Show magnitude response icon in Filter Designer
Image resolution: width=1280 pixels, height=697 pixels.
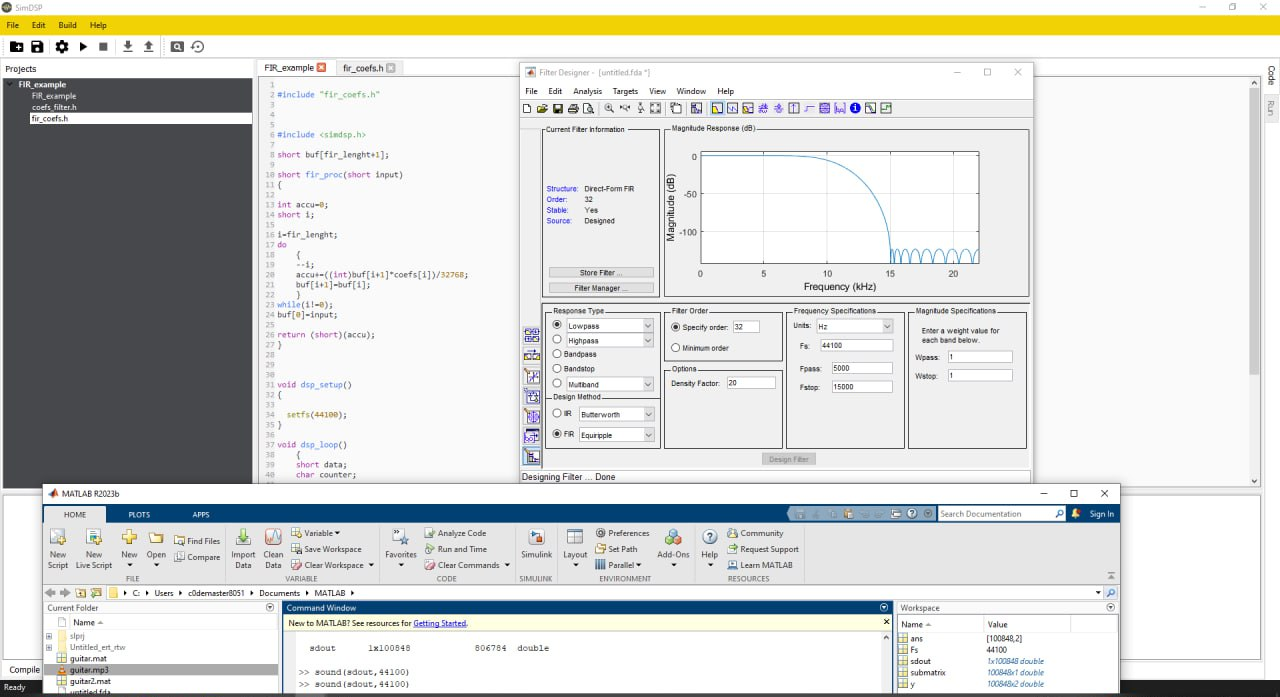(x=717, y=108)
